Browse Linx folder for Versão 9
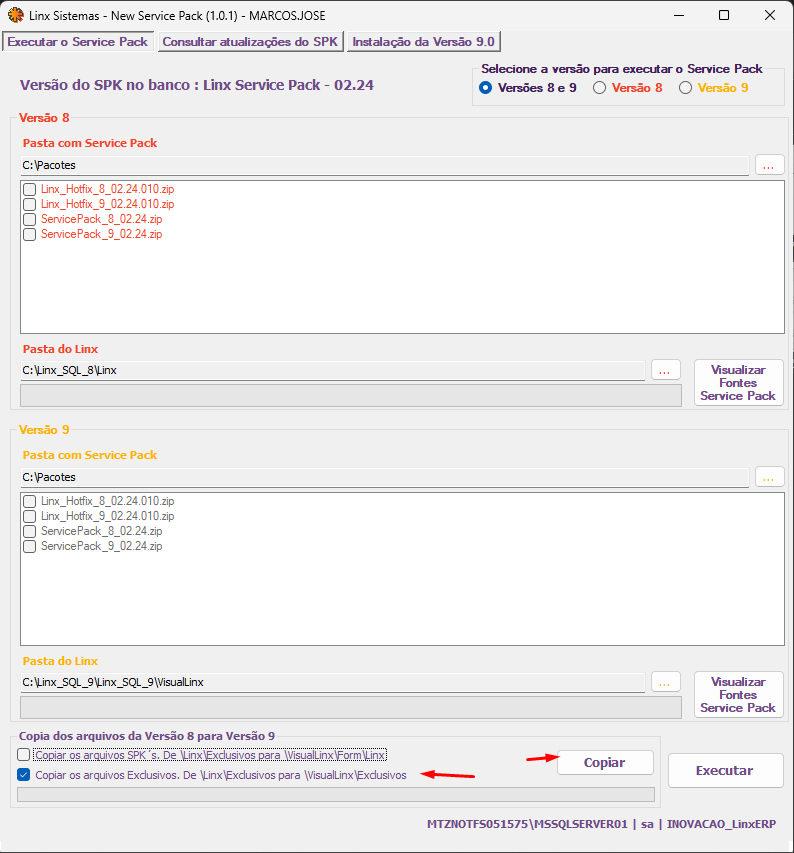Screen dimensions: 794x853 (666, 682)
